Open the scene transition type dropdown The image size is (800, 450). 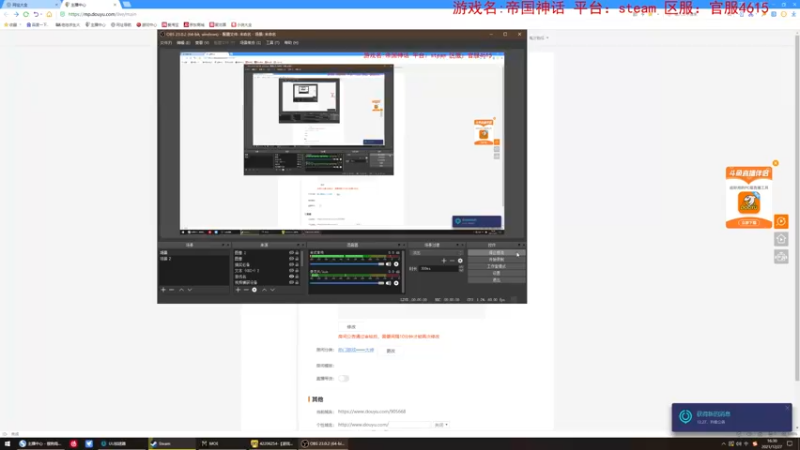437,253
